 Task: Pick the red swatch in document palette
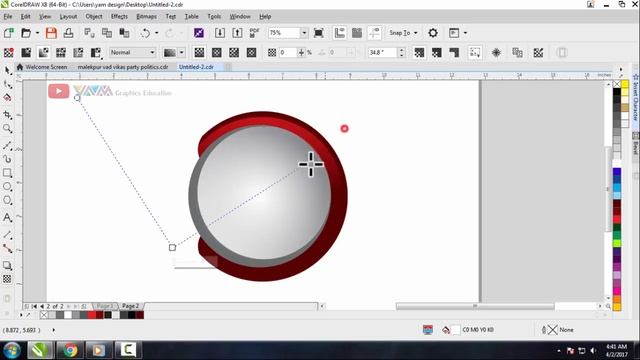[92, 315]
